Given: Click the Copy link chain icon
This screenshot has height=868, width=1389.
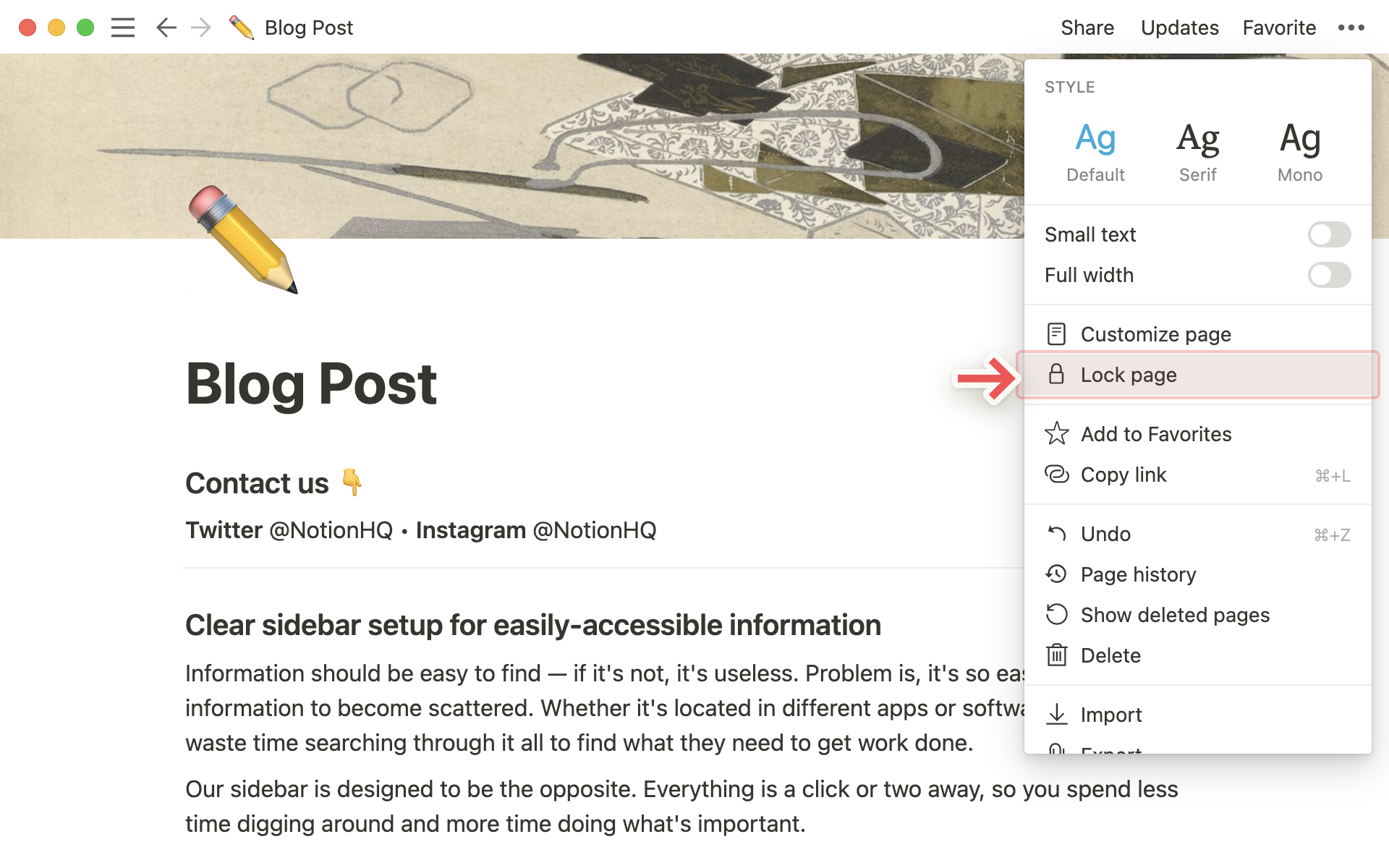Looking at the screenshot, I should pyautogui.click(x=1056, y=473).
